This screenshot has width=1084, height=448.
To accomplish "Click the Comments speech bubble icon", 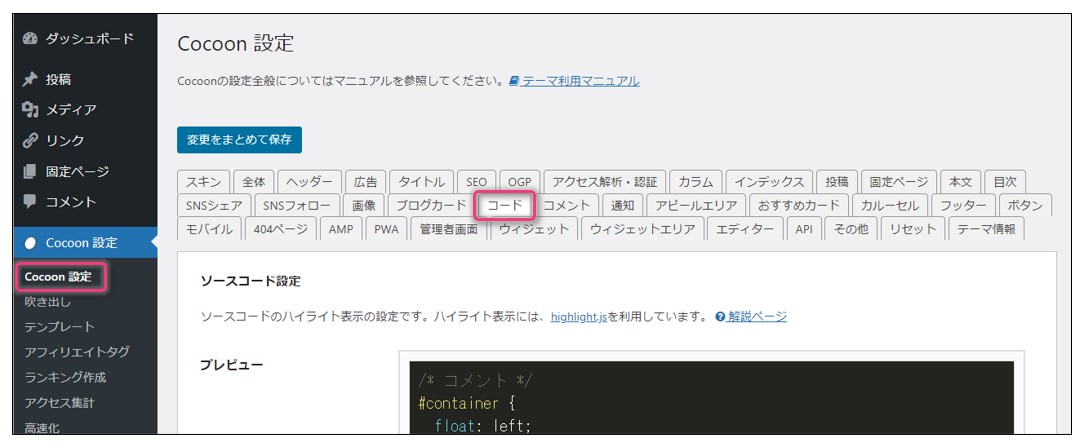I will pos(29,201).
